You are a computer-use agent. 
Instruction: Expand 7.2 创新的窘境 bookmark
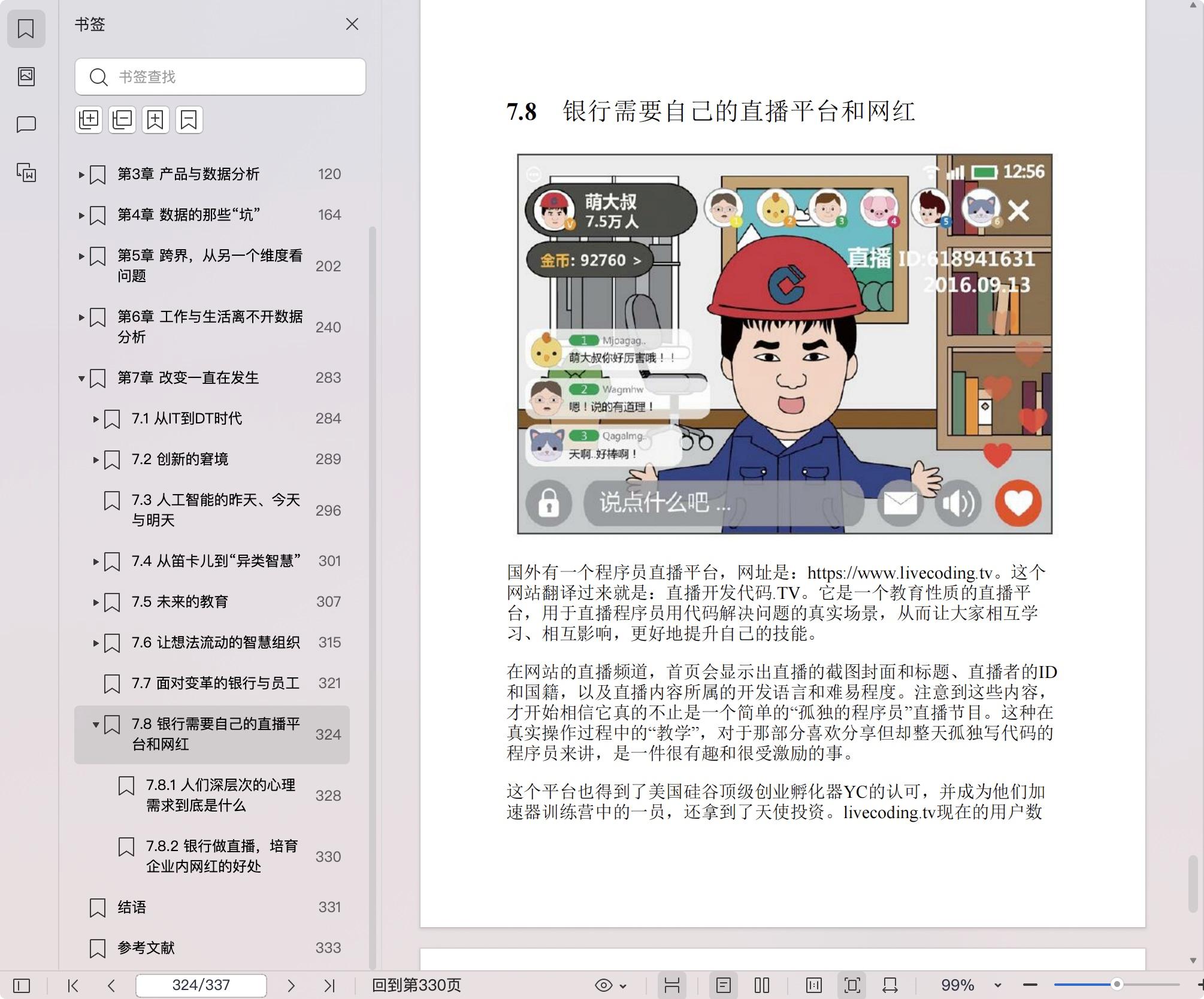(95, 459)
